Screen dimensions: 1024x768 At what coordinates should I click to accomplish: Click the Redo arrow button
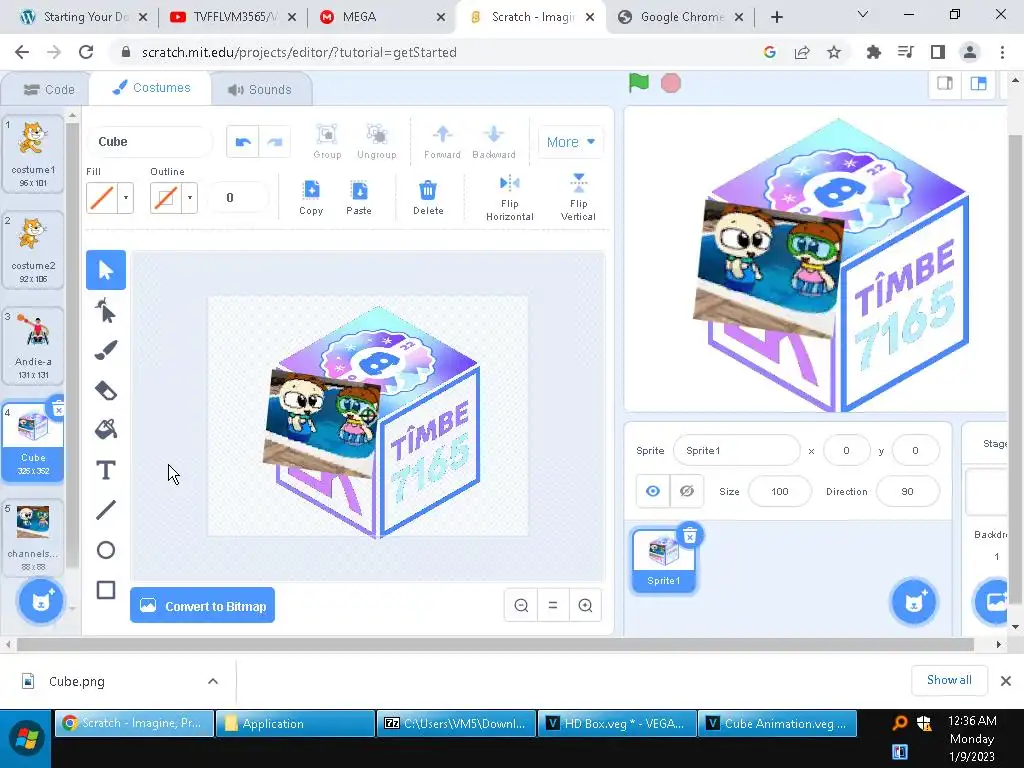coord(275,142)
